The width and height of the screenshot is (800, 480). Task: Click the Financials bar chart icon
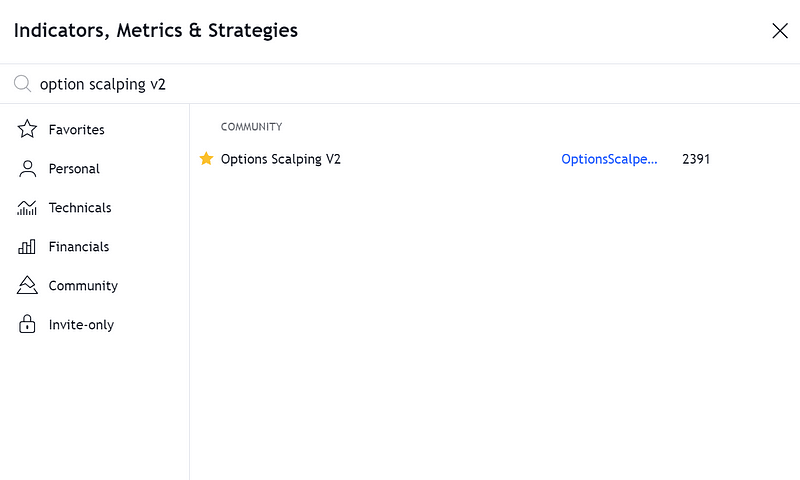point(27,247)
